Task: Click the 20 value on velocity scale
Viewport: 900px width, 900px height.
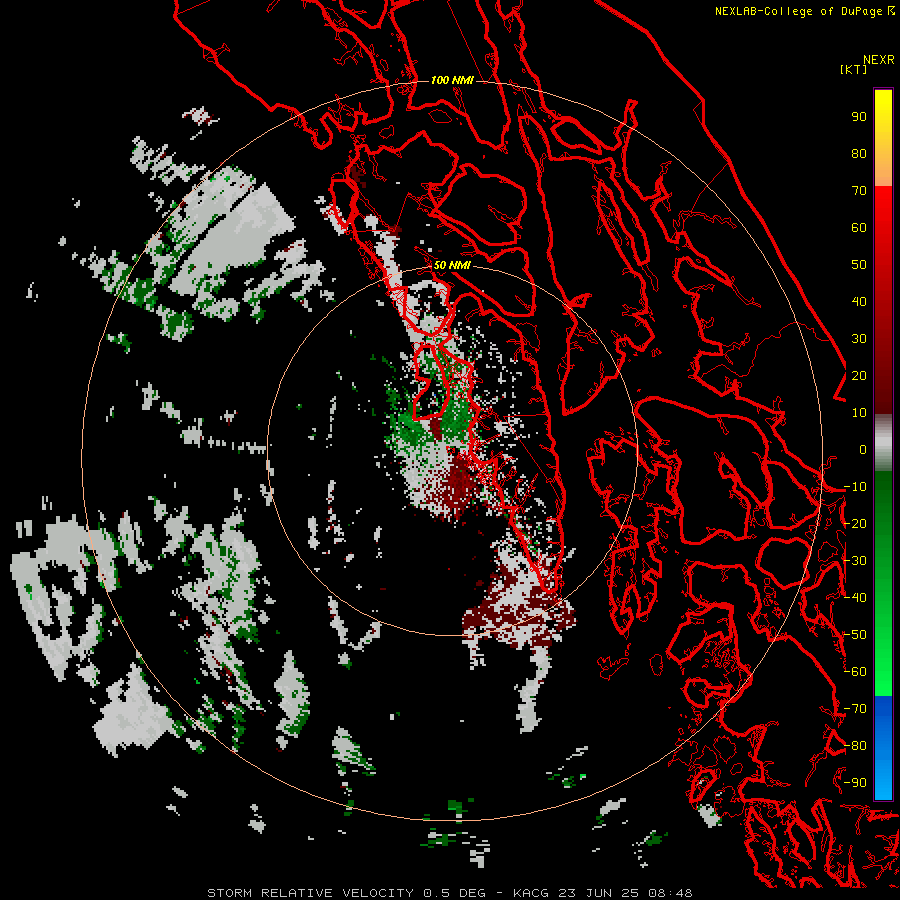Action: (x=859, y=375)
